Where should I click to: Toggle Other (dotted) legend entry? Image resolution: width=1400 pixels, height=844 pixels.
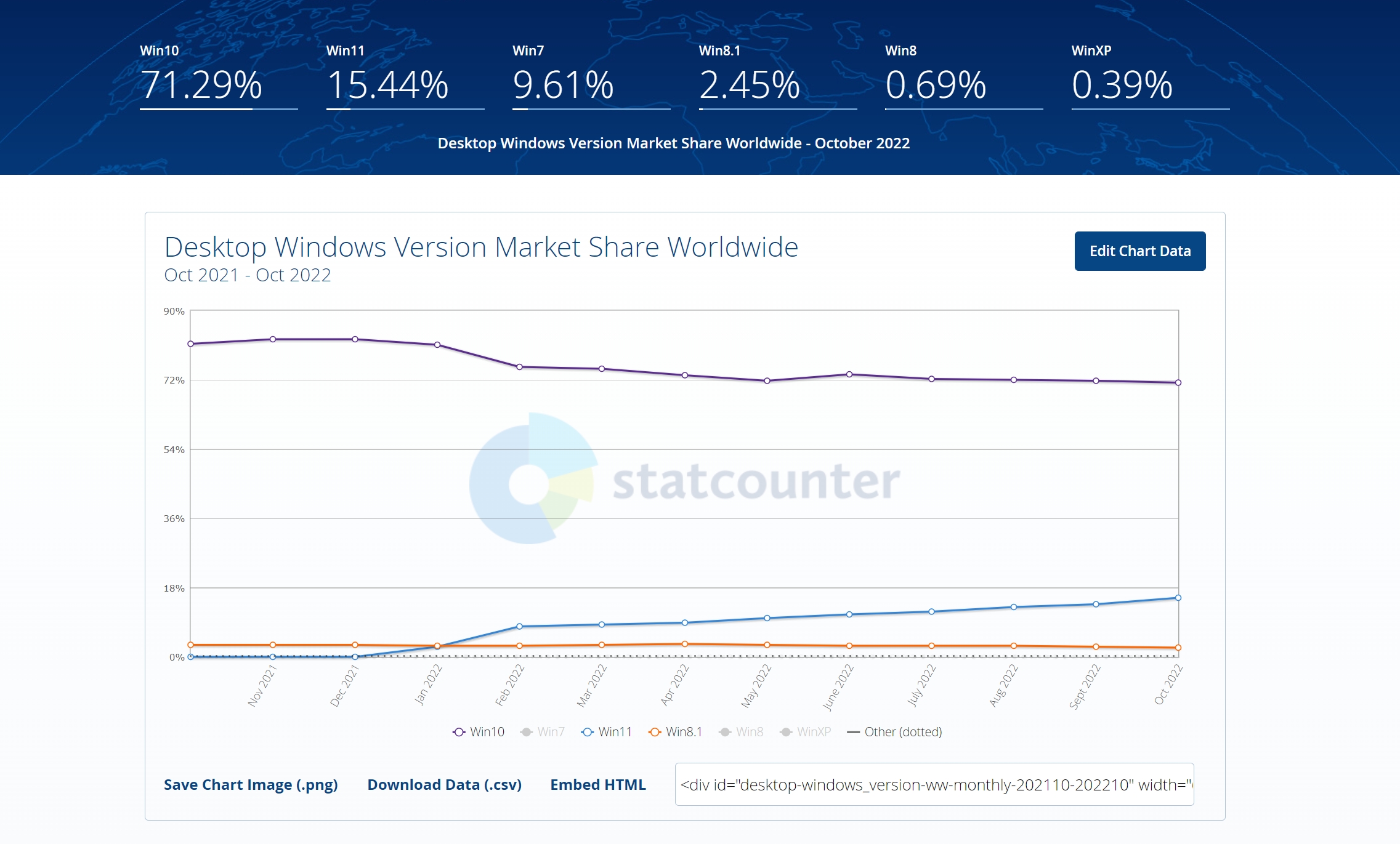pos(895,732)
